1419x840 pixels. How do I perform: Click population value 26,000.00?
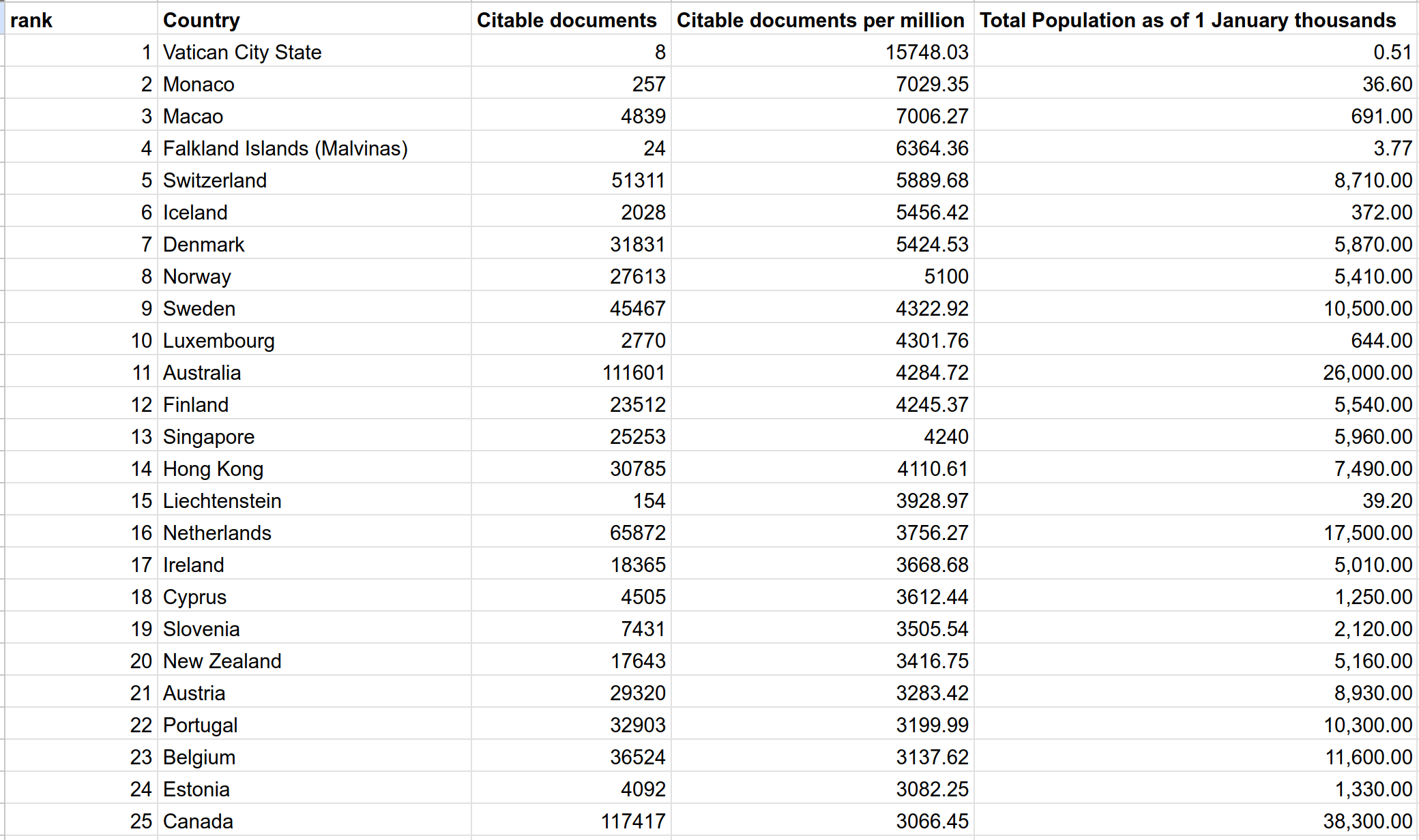pos(1196,372)
